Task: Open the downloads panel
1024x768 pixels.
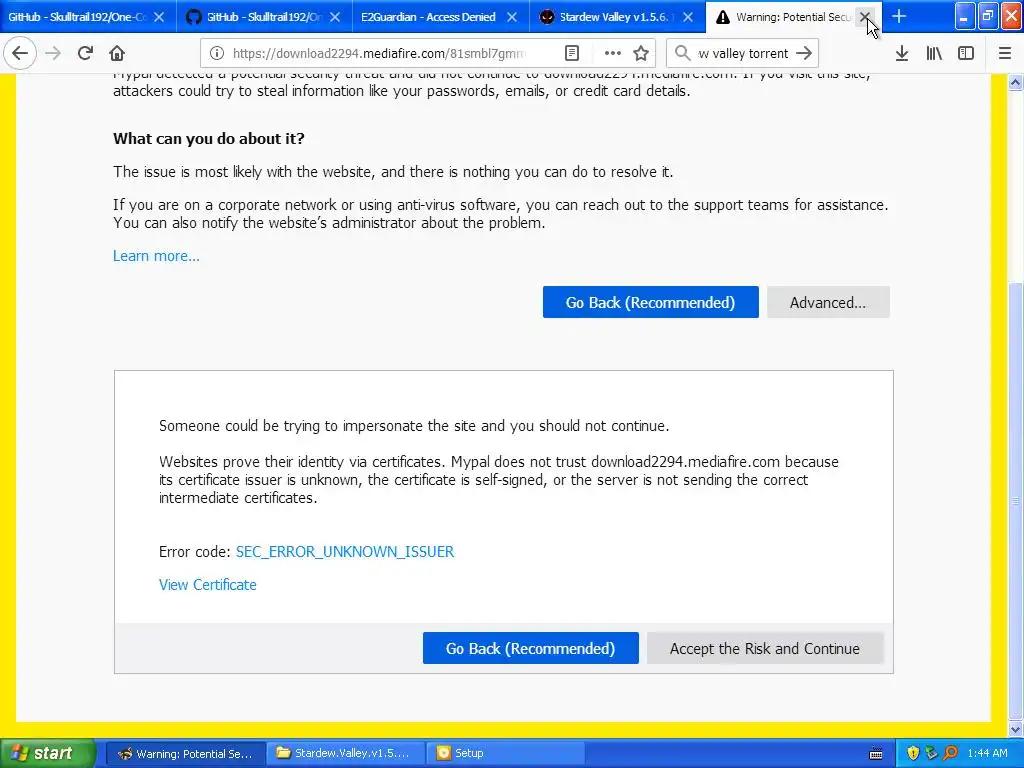Action: pyautogui.click(x=902, y=54)
